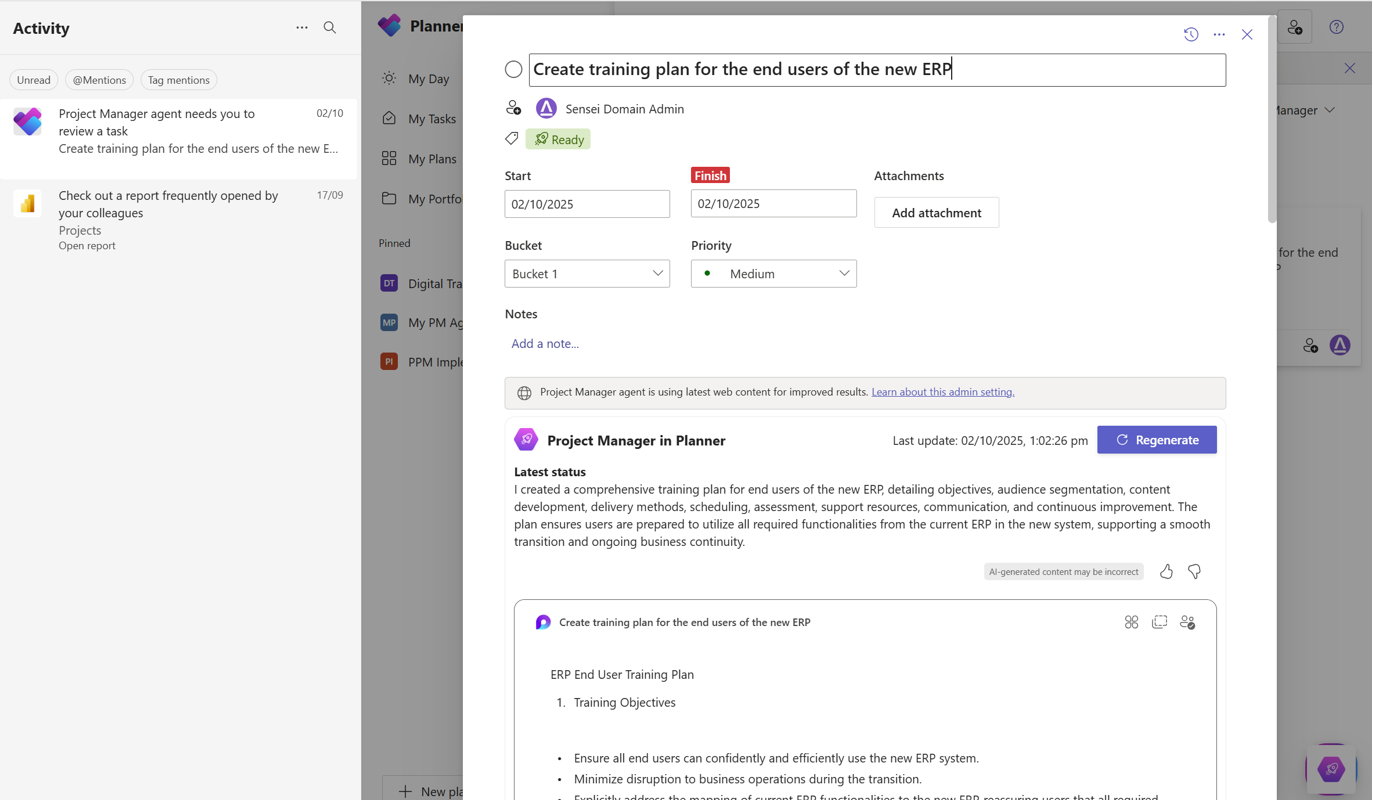
Task: Search in the Activity pane
Action: click(330, 28)
